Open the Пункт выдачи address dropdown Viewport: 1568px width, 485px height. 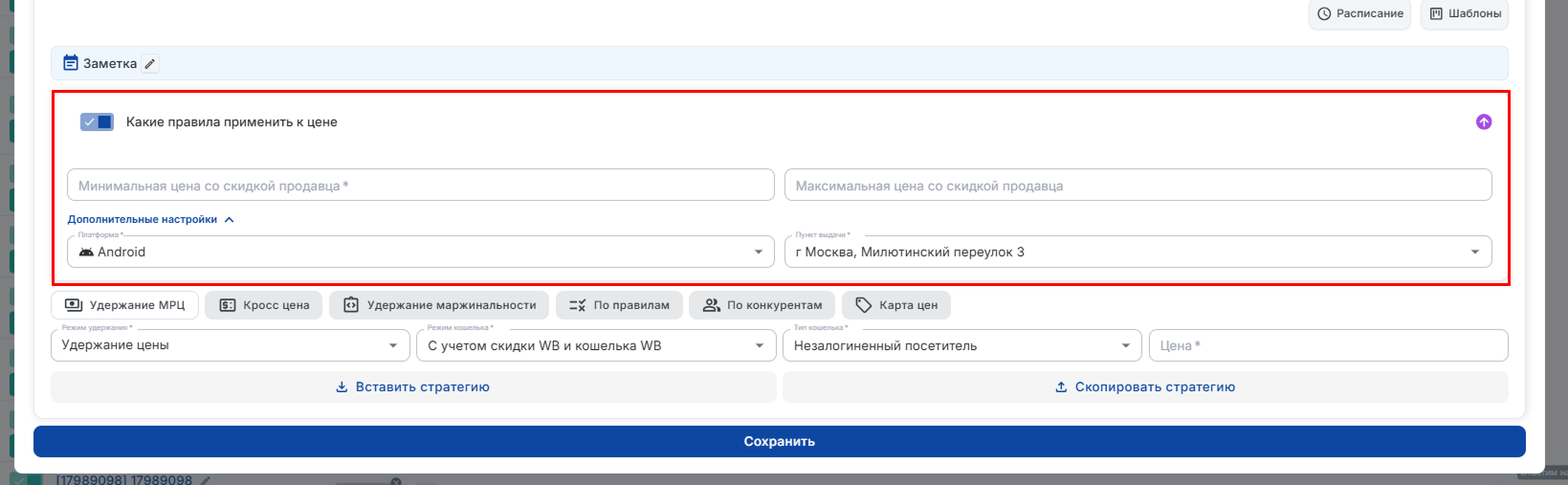tap(1138, 252)
